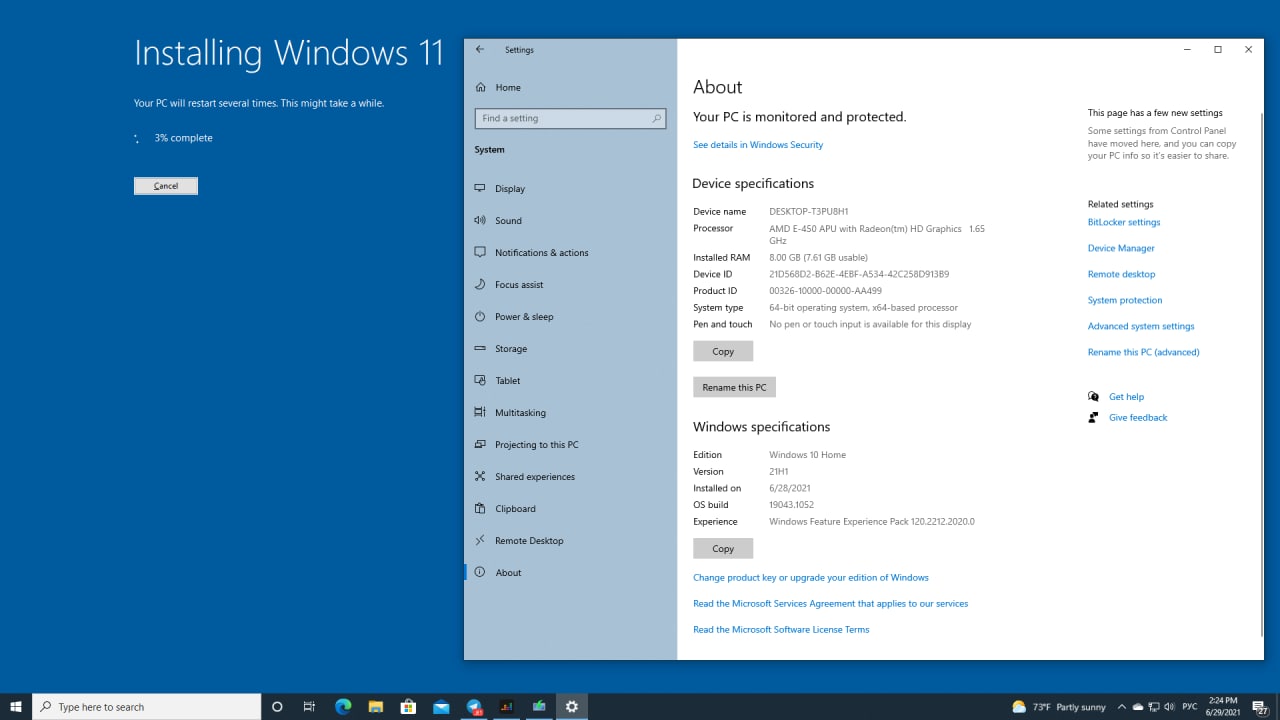Click the device name DESKTOP-T3PU8H1
1280x720 pixels.
[x=808, y=212]
